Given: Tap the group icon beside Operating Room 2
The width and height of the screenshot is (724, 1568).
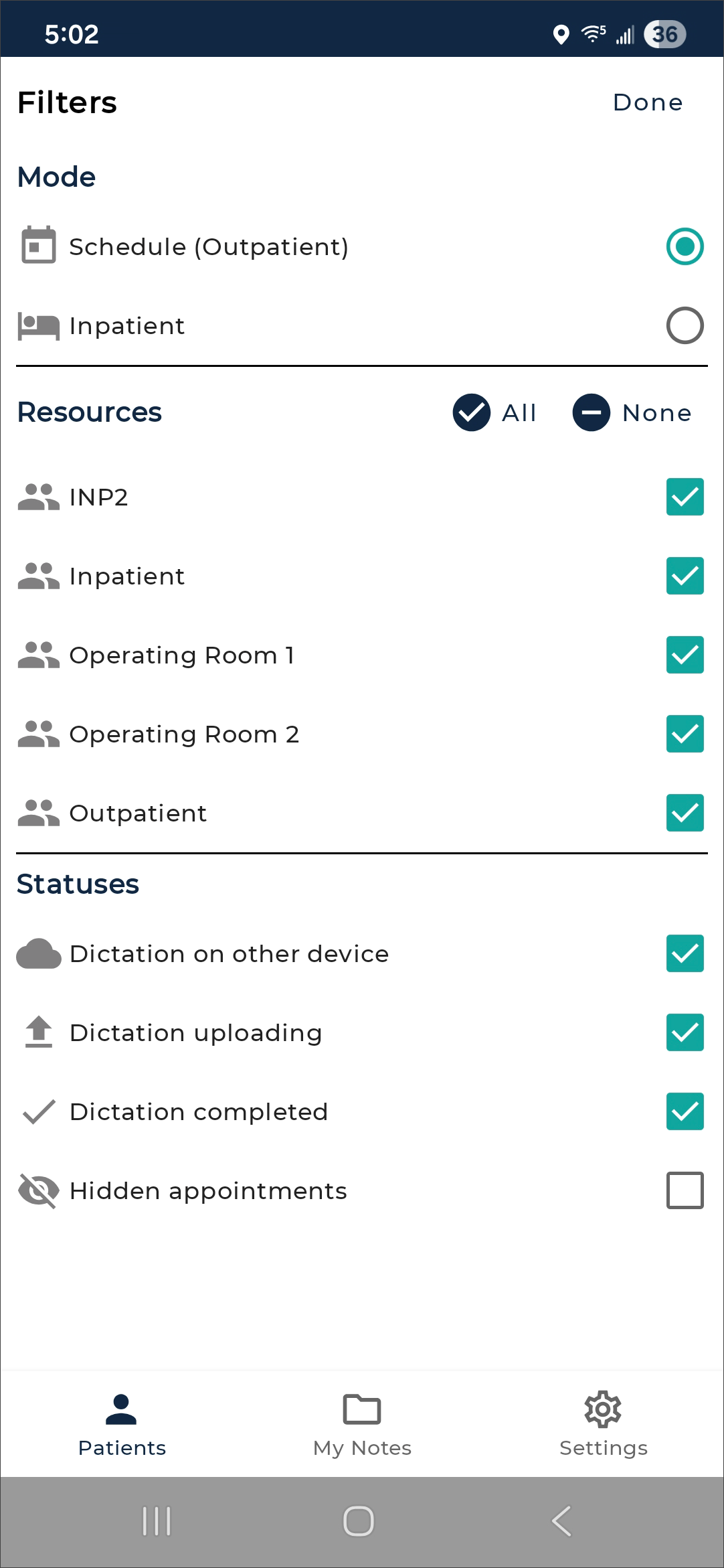Looking at the screenshot, I should click(38, 734).
